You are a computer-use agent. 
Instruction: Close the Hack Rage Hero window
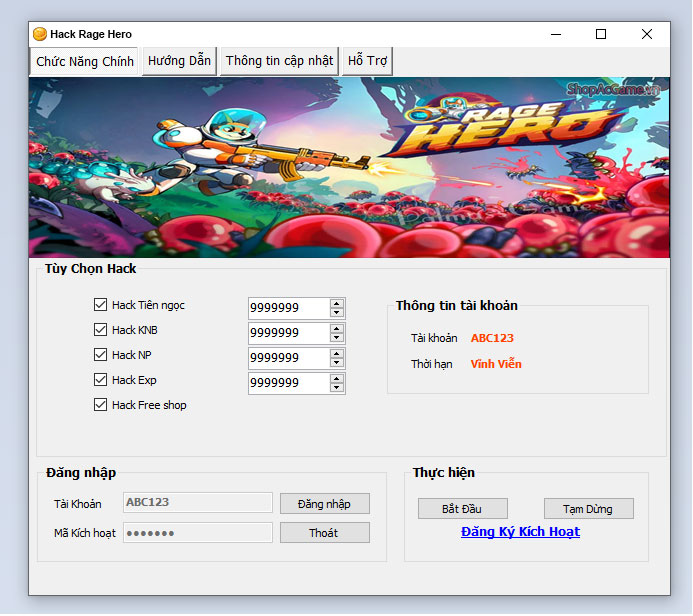647,34
